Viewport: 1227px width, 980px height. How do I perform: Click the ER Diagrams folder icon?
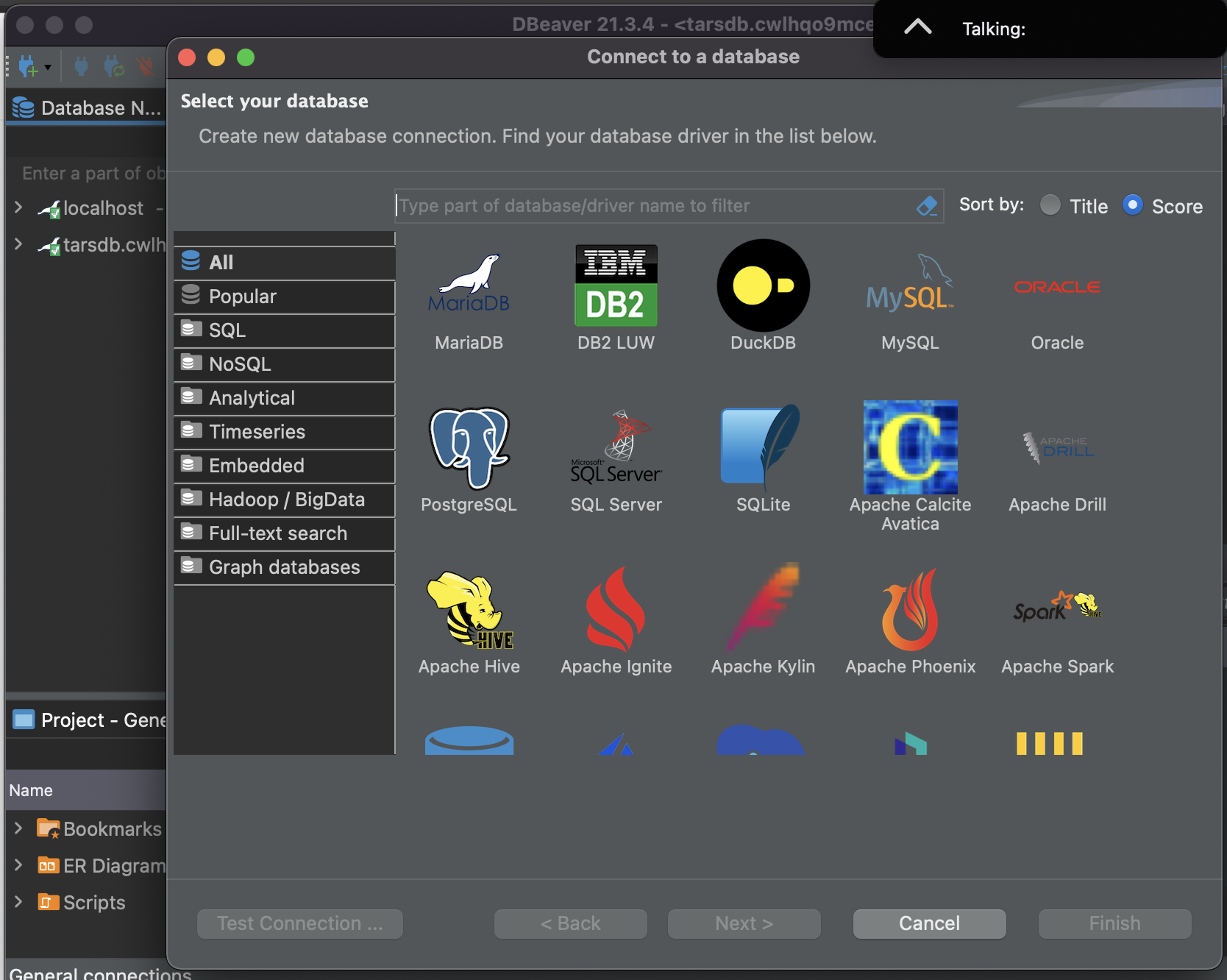[49, 865]
